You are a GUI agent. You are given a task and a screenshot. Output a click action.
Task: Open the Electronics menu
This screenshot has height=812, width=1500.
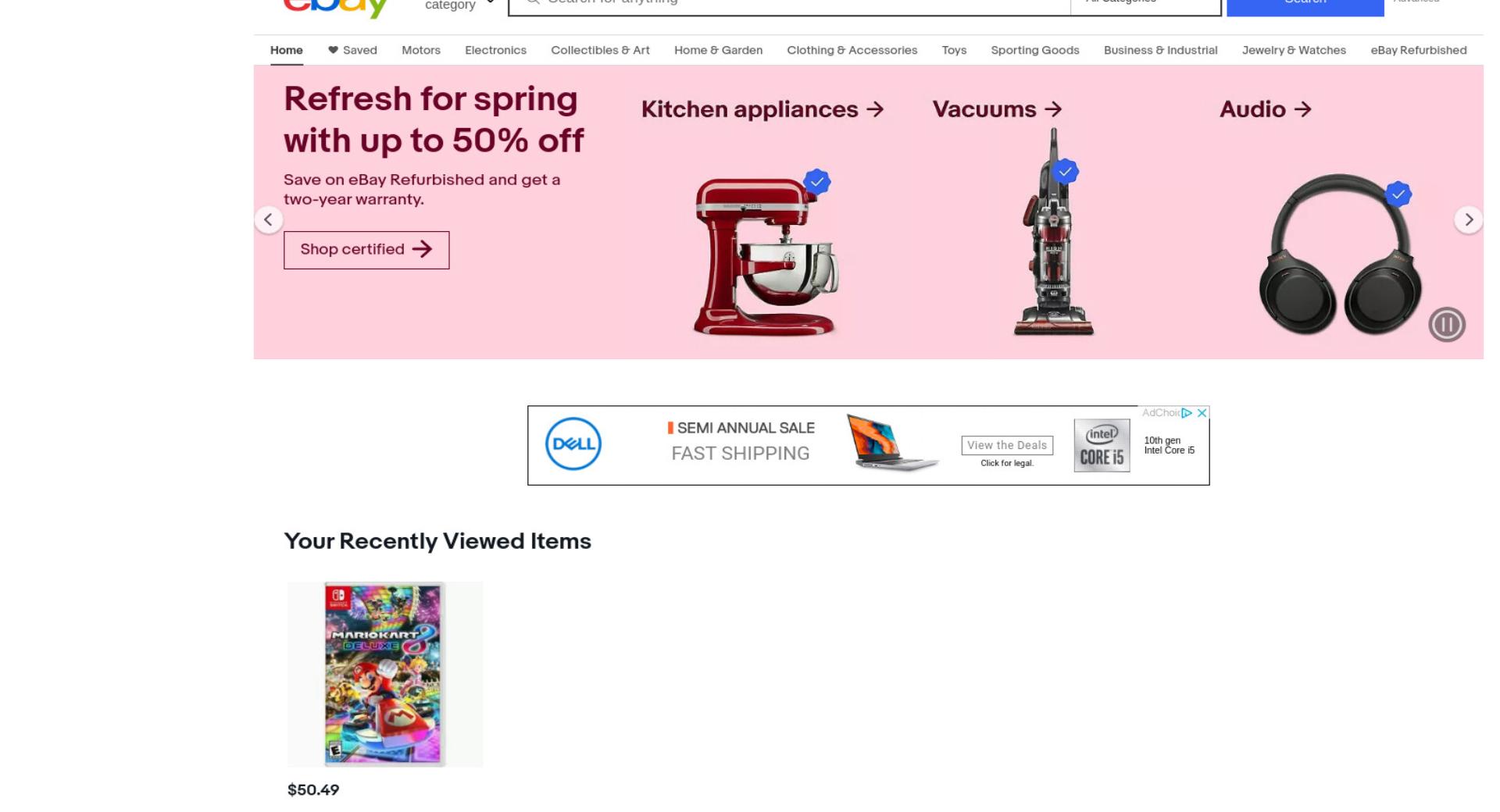tap(495, 50)
